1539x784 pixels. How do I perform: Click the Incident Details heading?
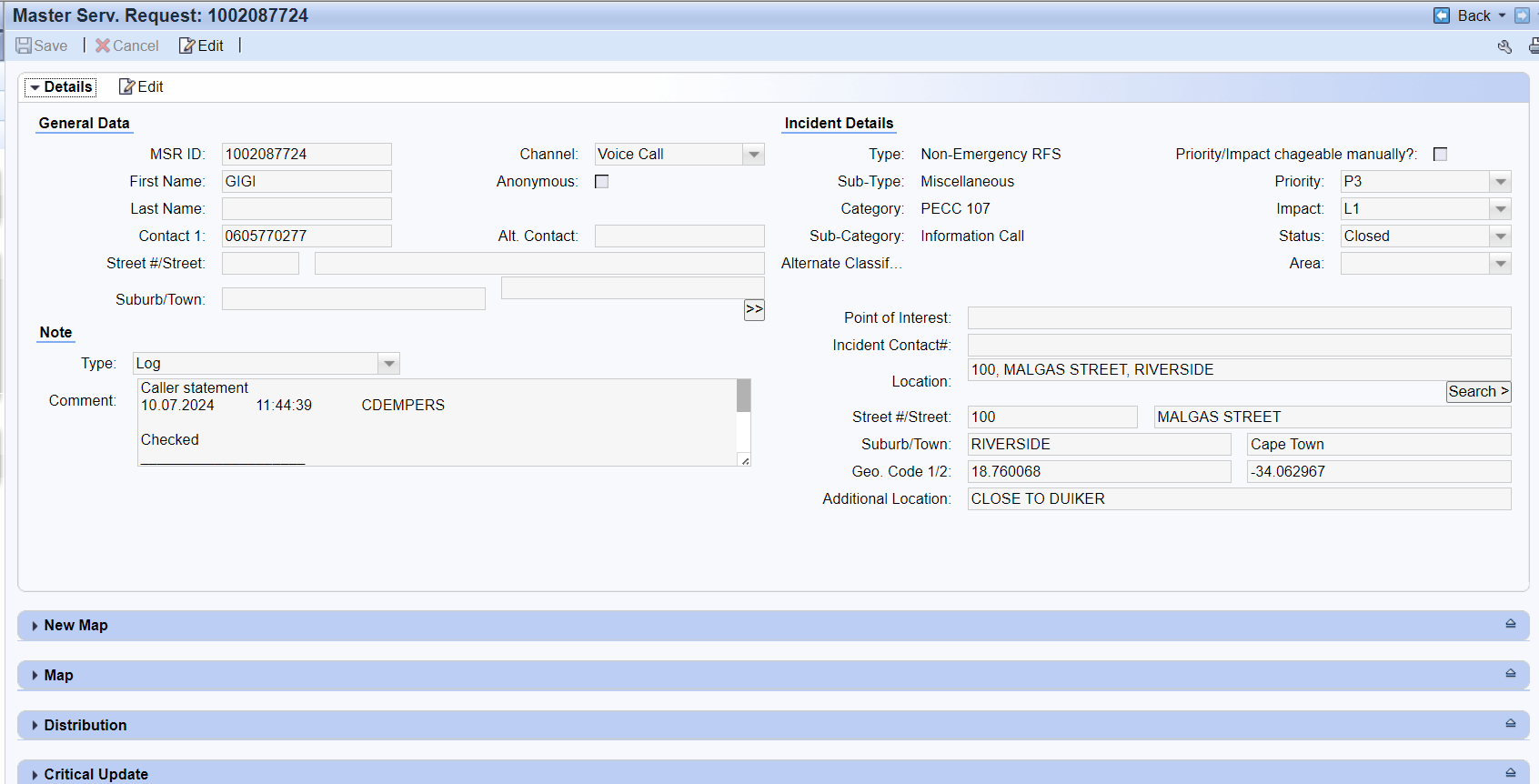click(839, 124)
